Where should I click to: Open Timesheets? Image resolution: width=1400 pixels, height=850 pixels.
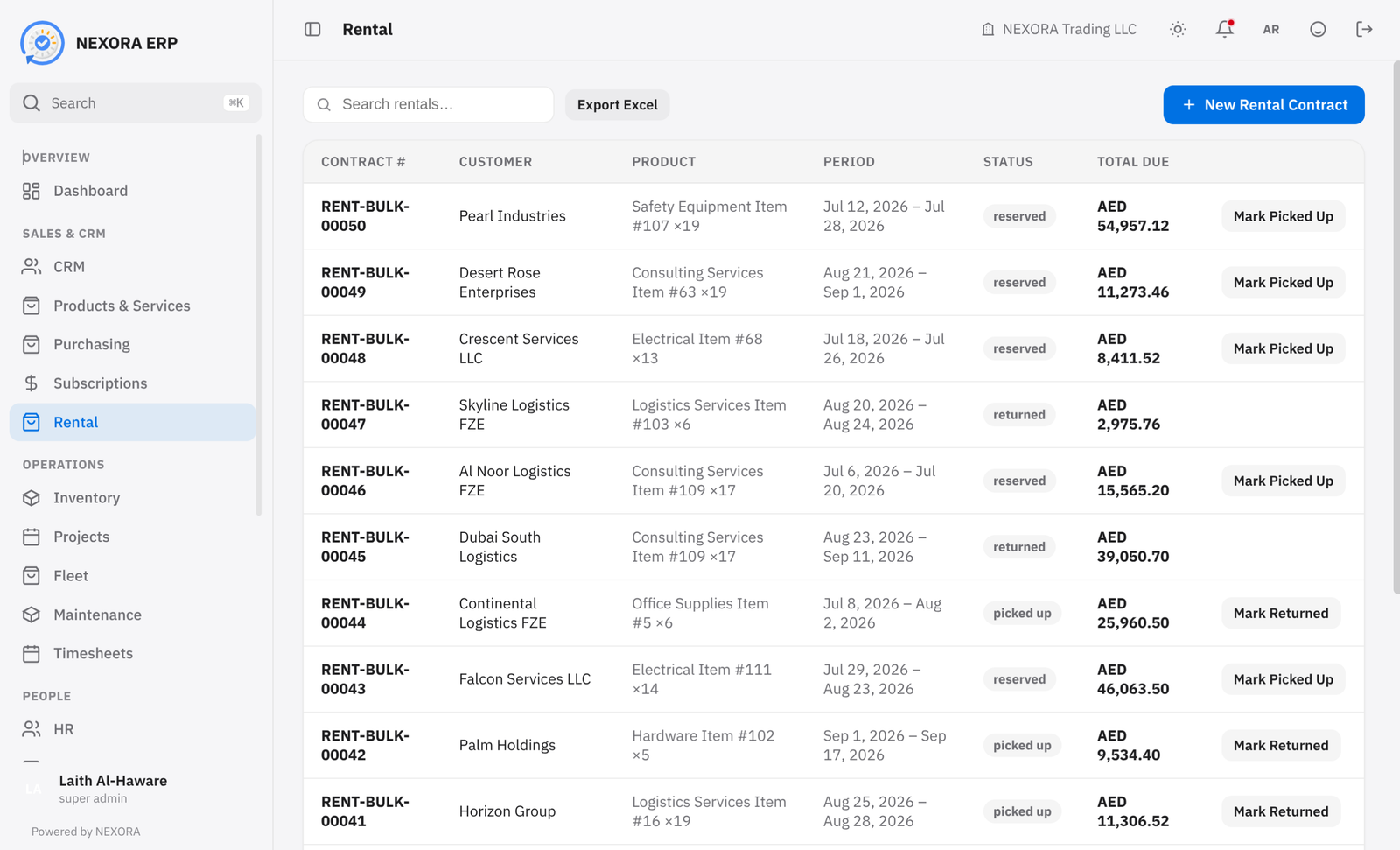click(x=133, y=653)
